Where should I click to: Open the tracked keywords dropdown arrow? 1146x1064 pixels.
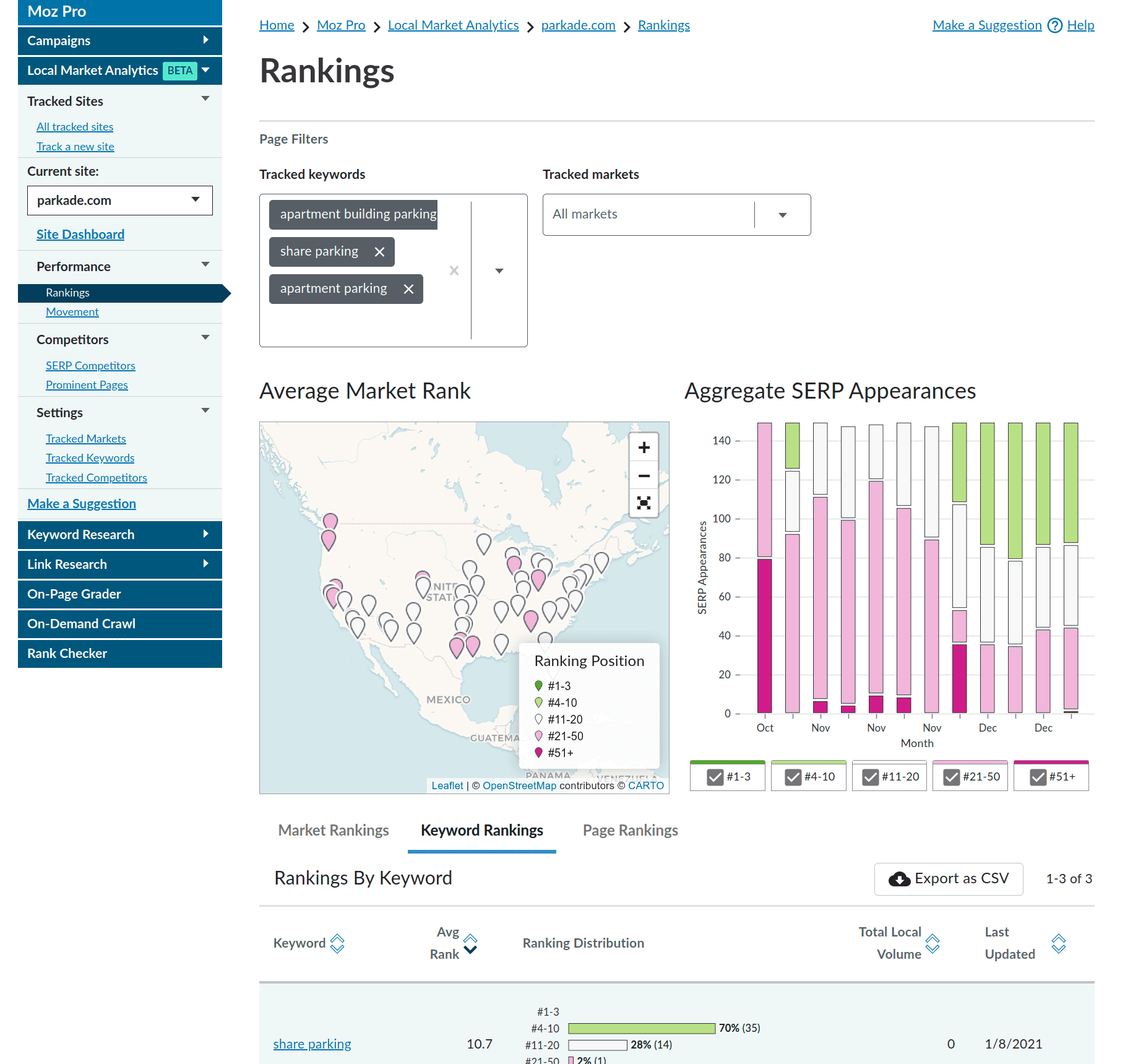[x=499, y=270]
